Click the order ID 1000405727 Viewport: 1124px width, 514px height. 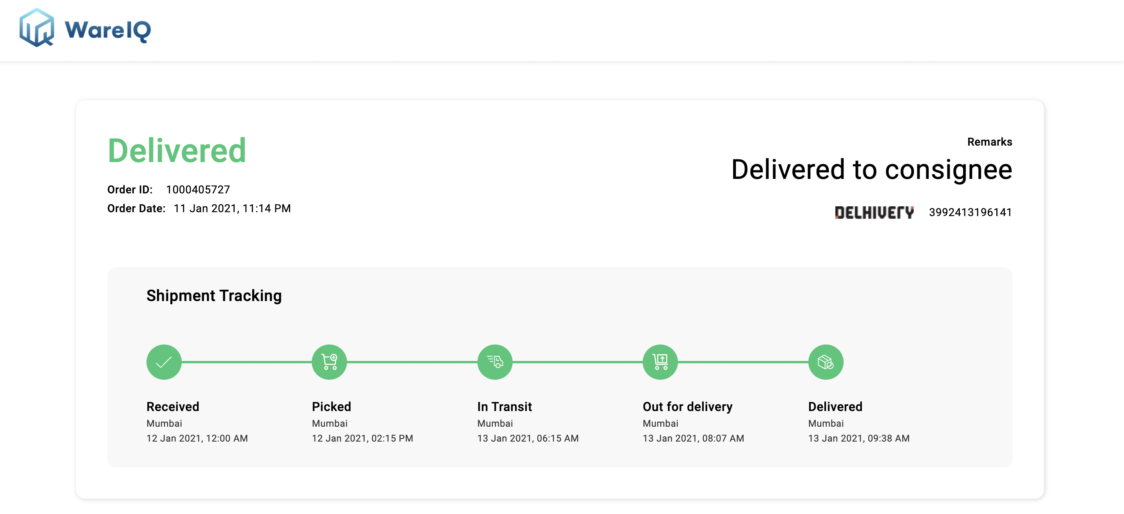198,190
